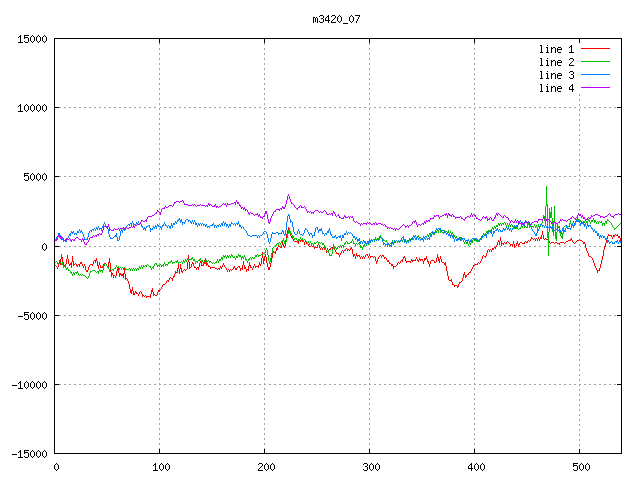This screenshot has width=640, height=480.
Task: Click the -15000 y-axis tick label
Action: (29, 454)
